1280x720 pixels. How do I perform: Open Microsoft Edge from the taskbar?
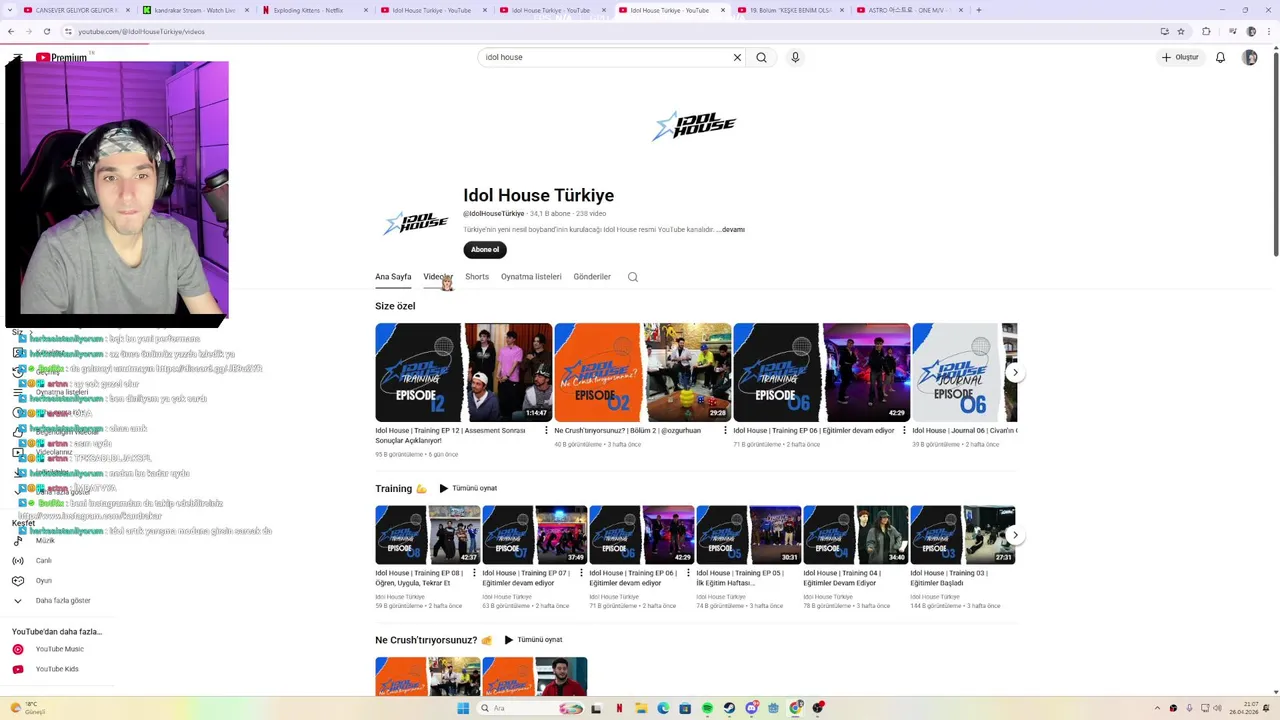(663, 708)
